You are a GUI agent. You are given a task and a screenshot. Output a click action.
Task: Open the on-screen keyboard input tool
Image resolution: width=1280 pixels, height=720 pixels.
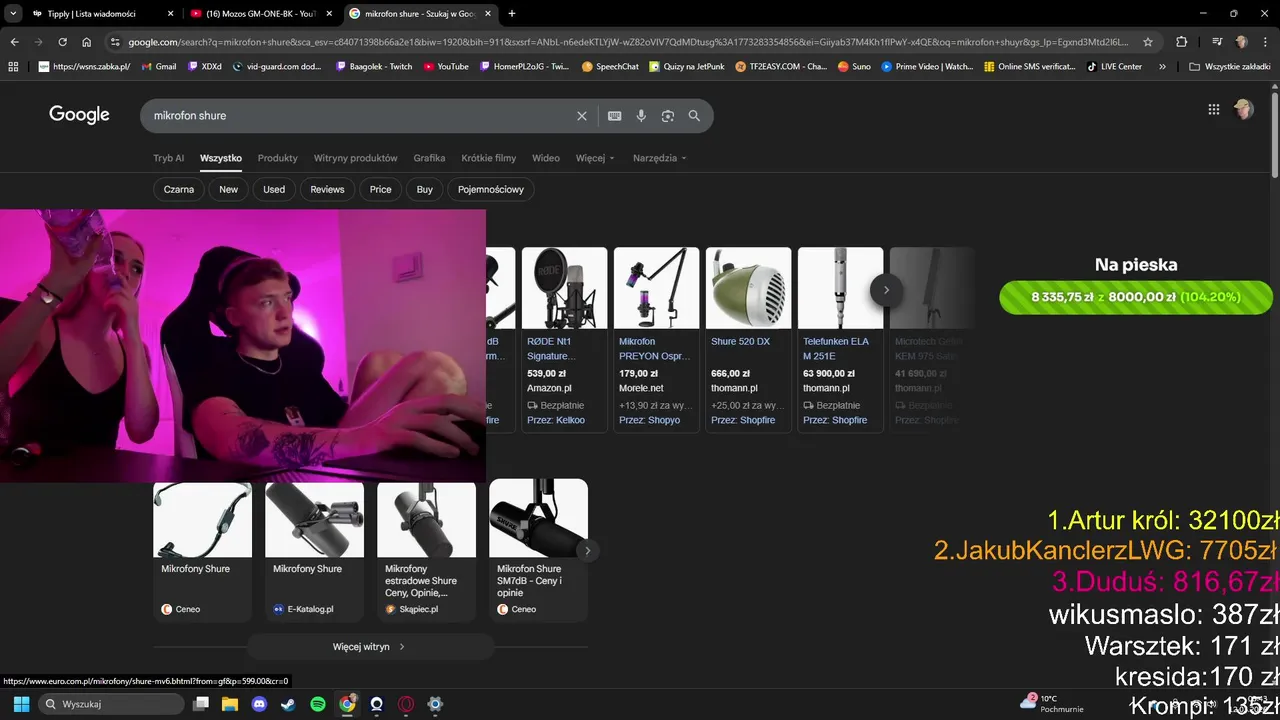pos(615,116)
